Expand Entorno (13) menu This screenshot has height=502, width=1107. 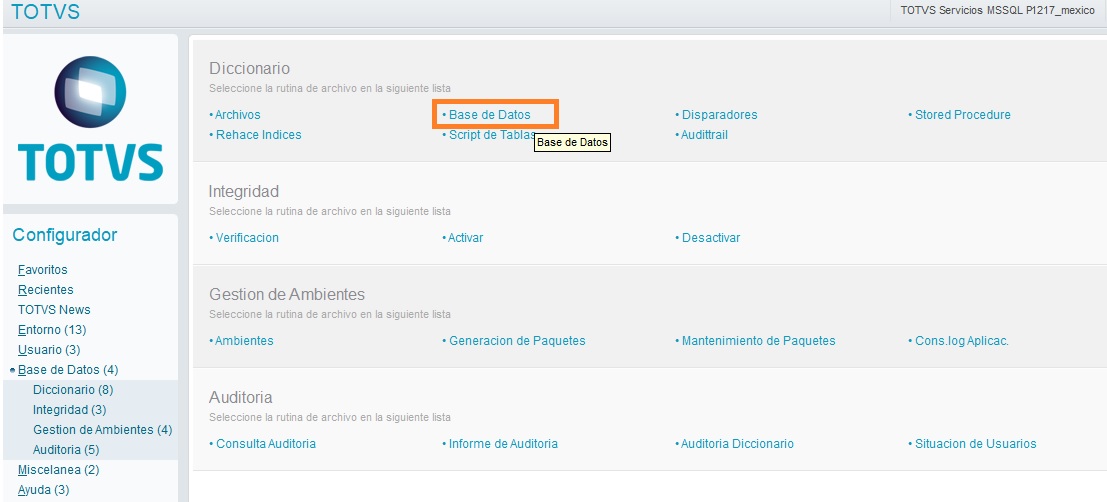point(52,329)
